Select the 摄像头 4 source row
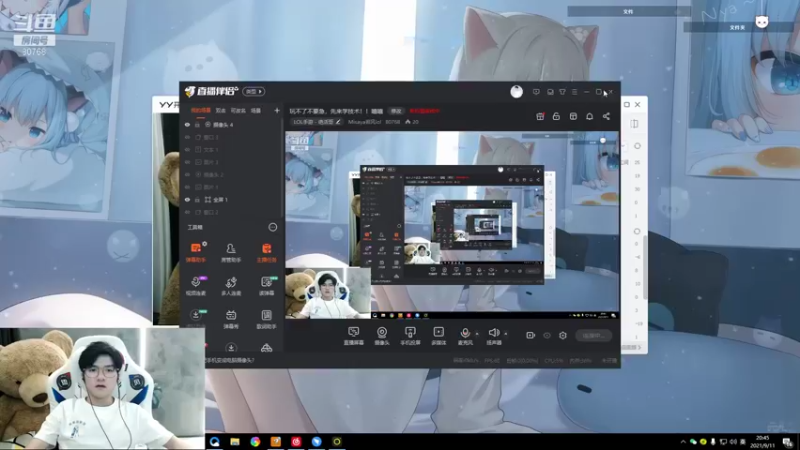Viewport: 800px width, 450px height. [231, 124]
